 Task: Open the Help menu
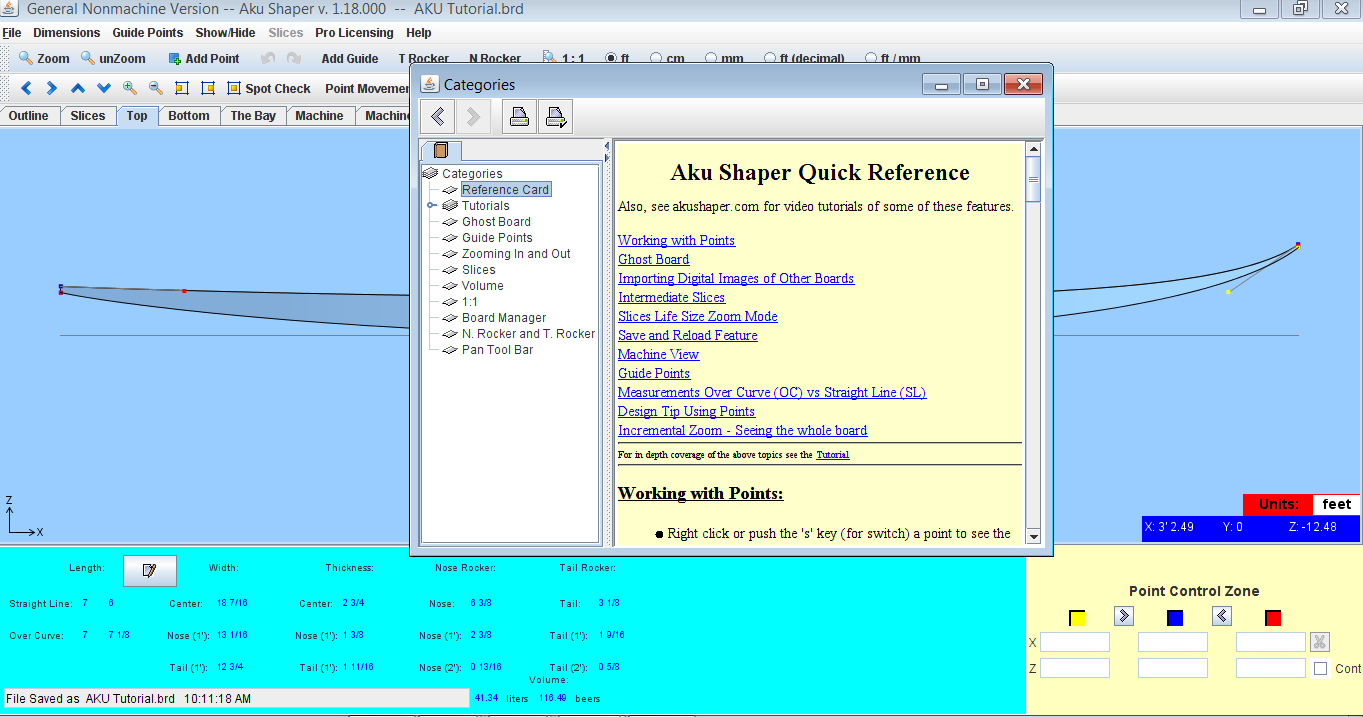tap(419, 33)
